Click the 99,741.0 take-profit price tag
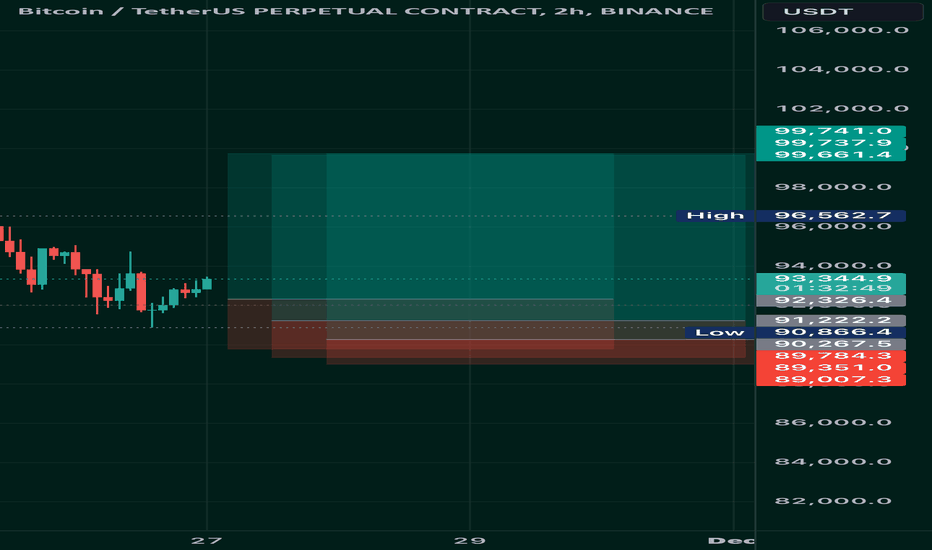This screenshot has height=550, width=932. click(831, 131)
